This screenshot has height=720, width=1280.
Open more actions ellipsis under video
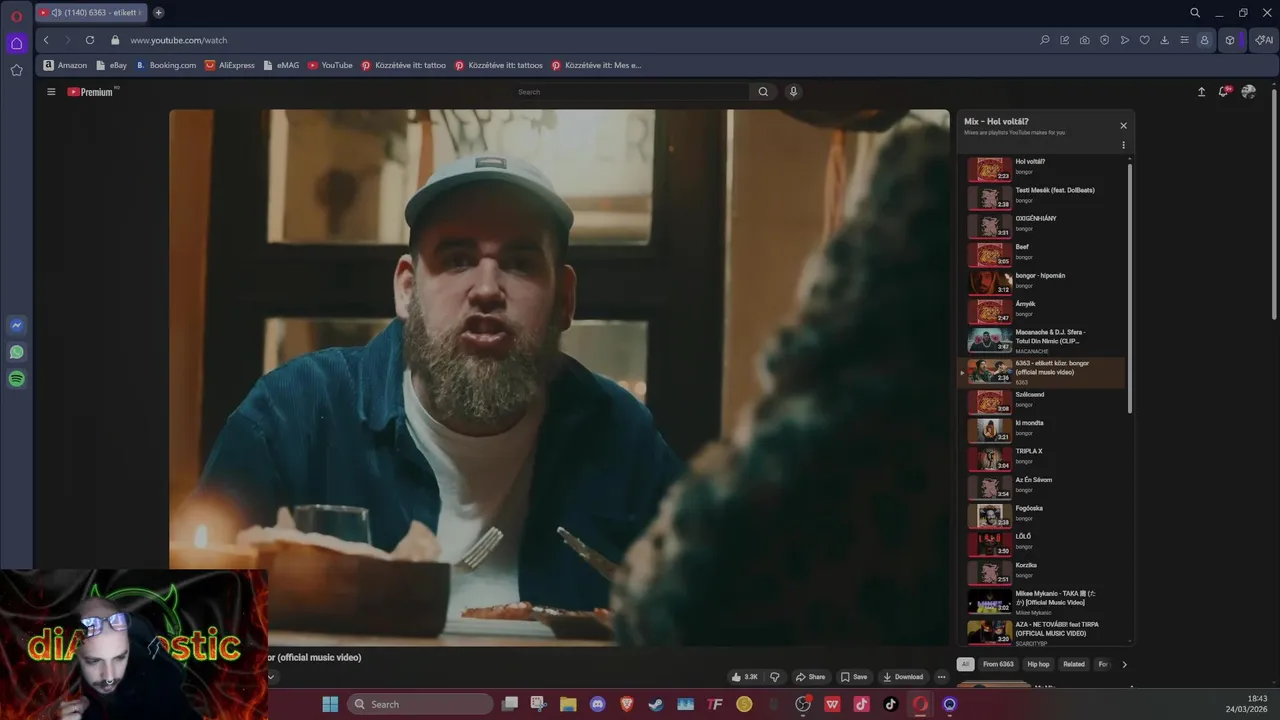(941, 677)
